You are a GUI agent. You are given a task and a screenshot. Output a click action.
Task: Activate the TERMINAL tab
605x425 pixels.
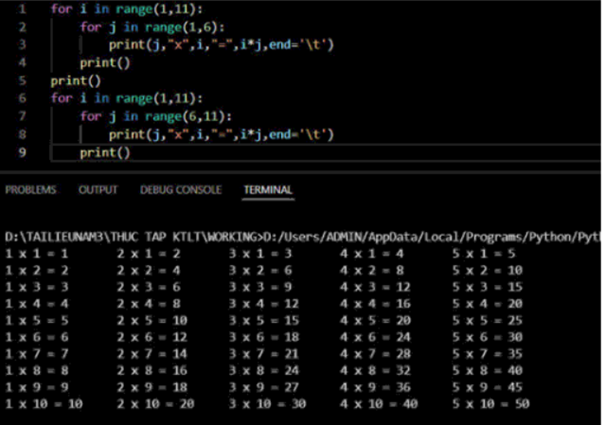[x=268, y=190]
